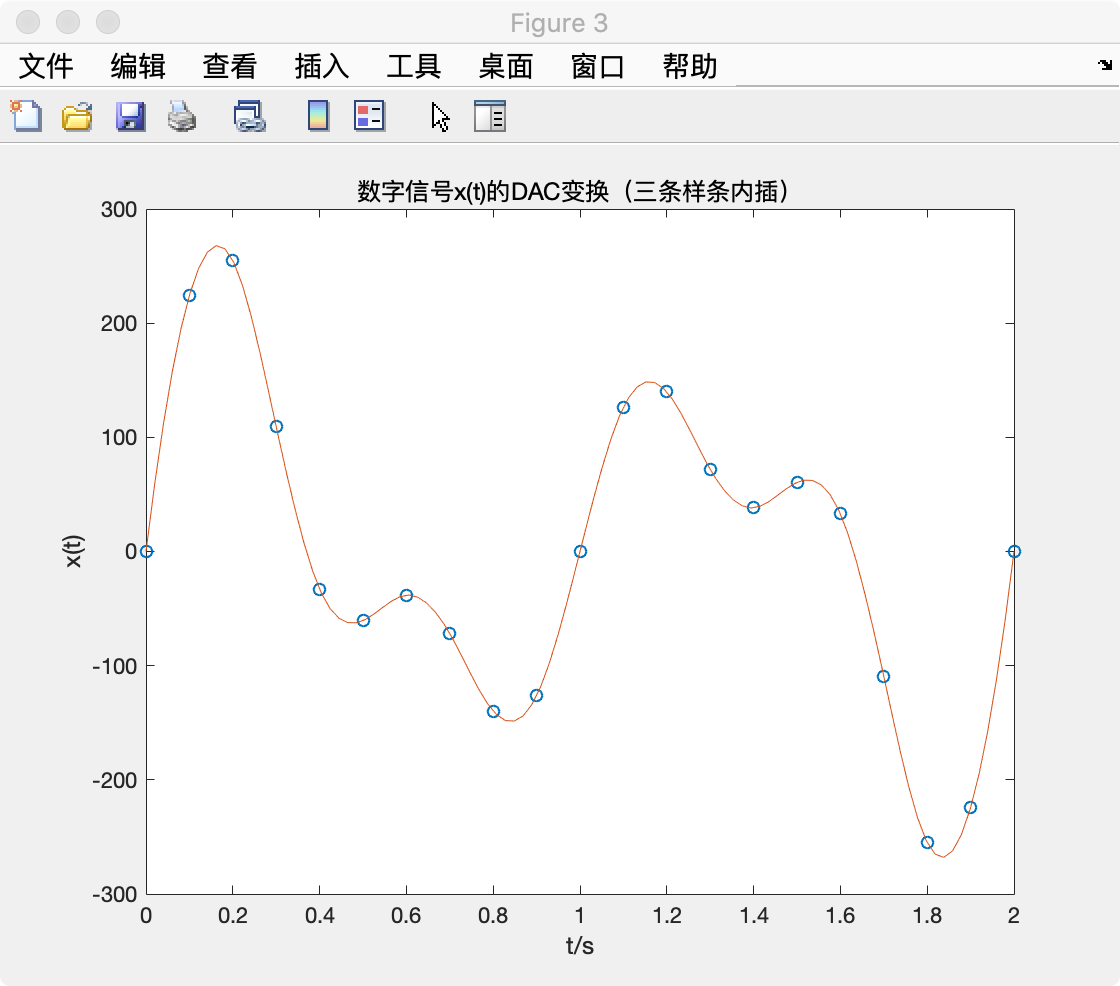Click the Link Plot toolbar icon
Image resolution: width=1120 pixels, height=986 pixels.
click(x=249, y=116)
